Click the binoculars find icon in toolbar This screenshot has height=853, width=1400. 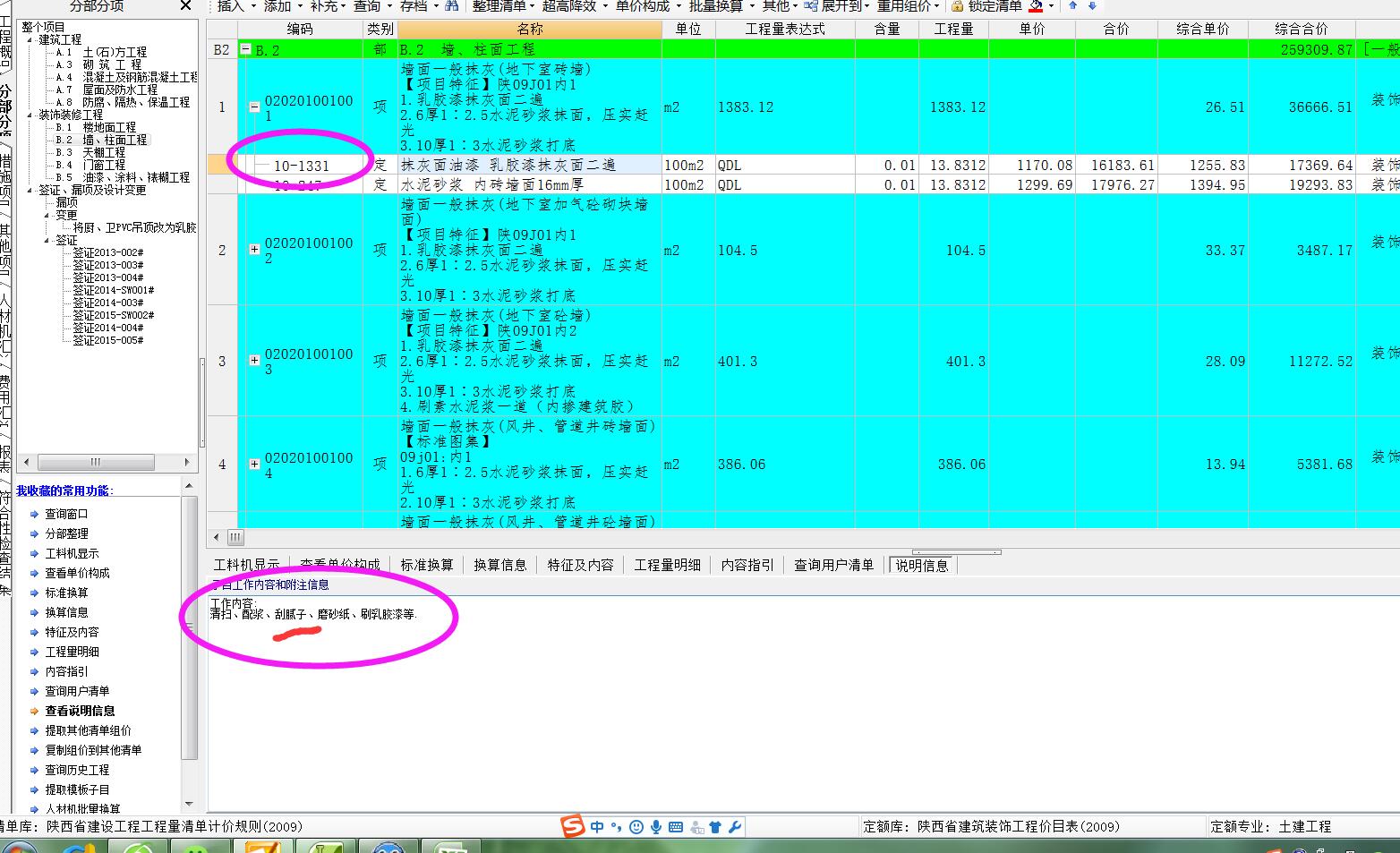click(x=451, y=5)
